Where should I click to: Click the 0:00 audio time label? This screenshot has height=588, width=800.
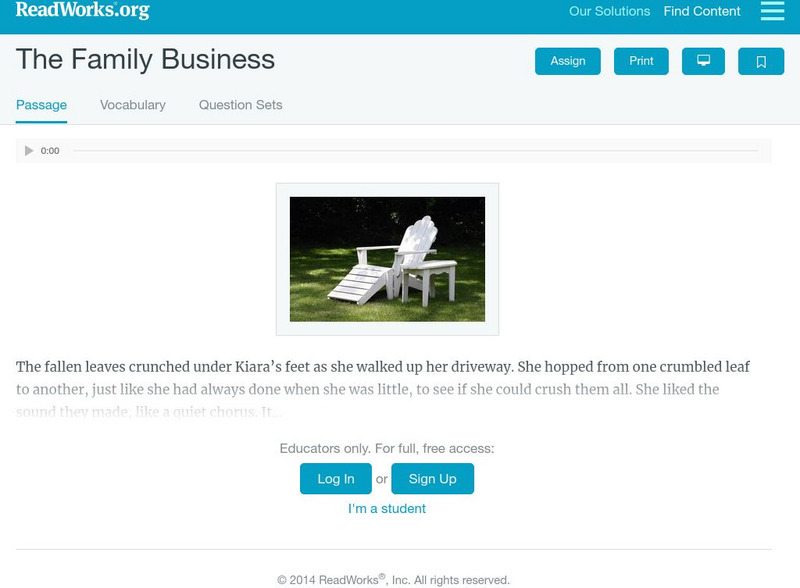pos(50,151)
